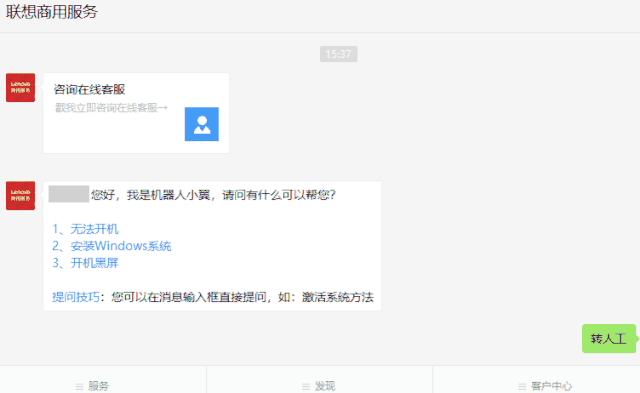Click the 戳我立即咨询在线客服 subtitle text

pyautogui.click(x=111, y=108)
